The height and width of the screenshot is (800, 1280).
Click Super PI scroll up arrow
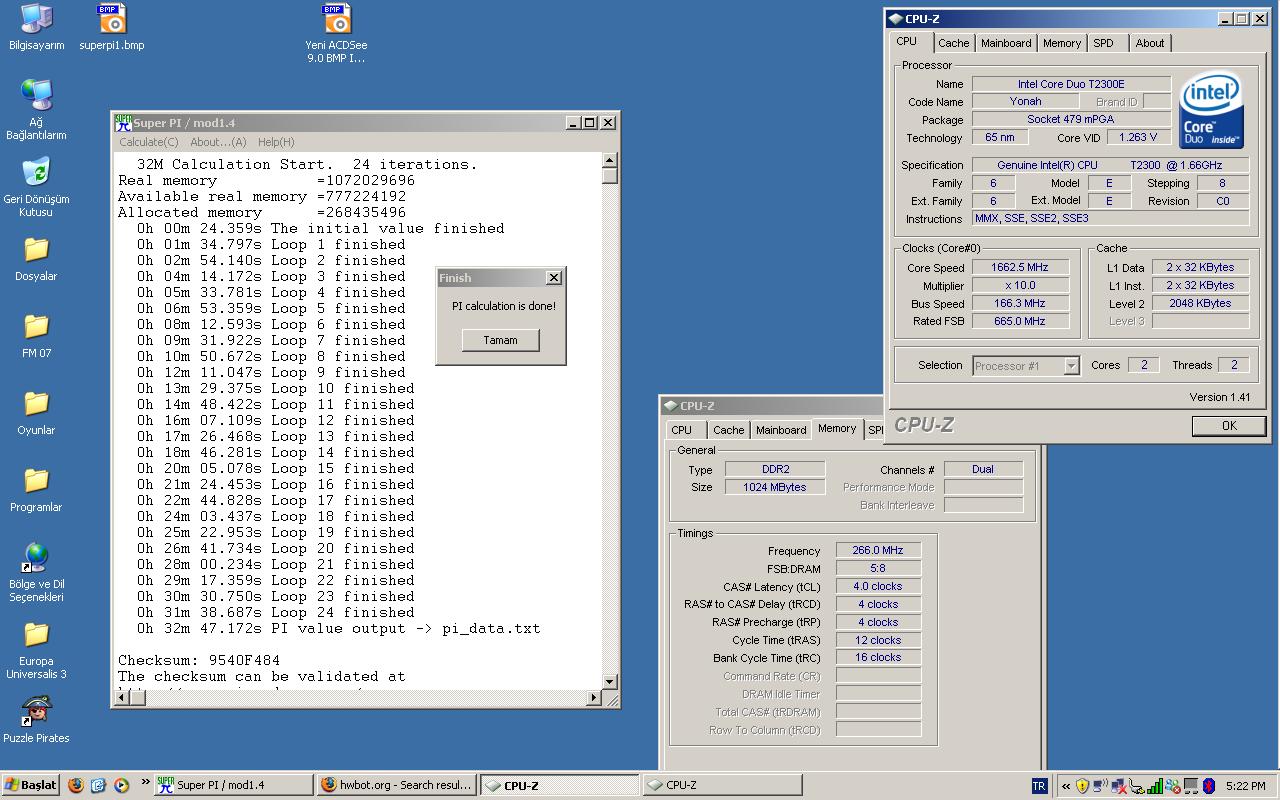pos(610,160)
